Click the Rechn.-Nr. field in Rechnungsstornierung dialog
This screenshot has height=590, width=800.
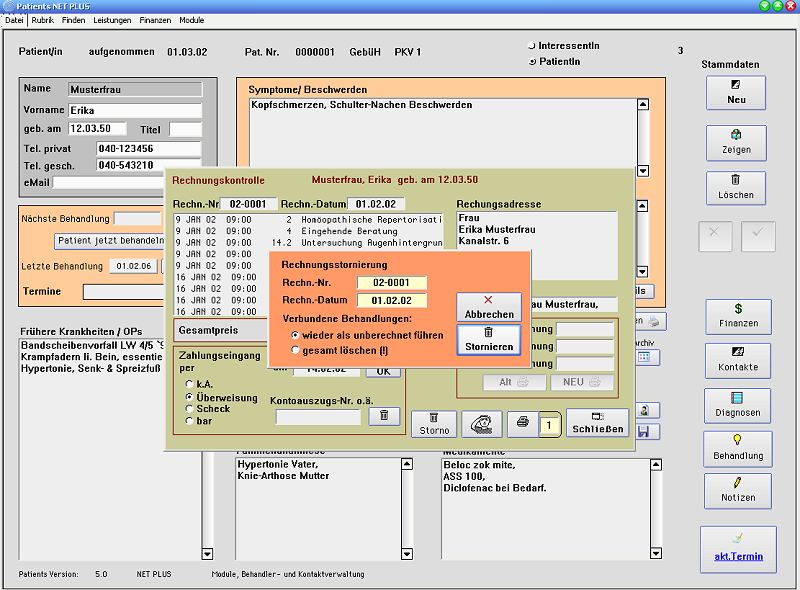click(391, 283)
